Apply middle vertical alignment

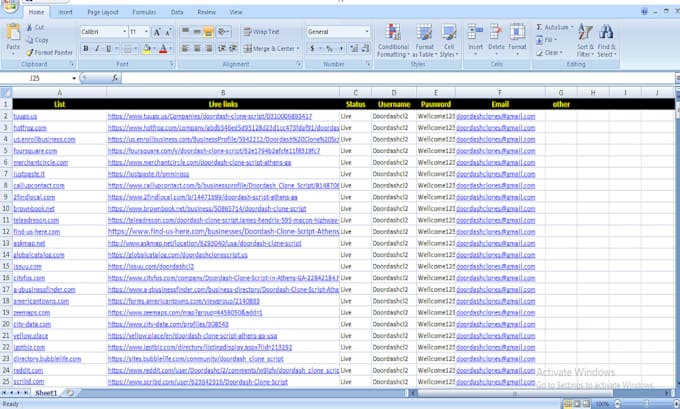pos(197,31)
